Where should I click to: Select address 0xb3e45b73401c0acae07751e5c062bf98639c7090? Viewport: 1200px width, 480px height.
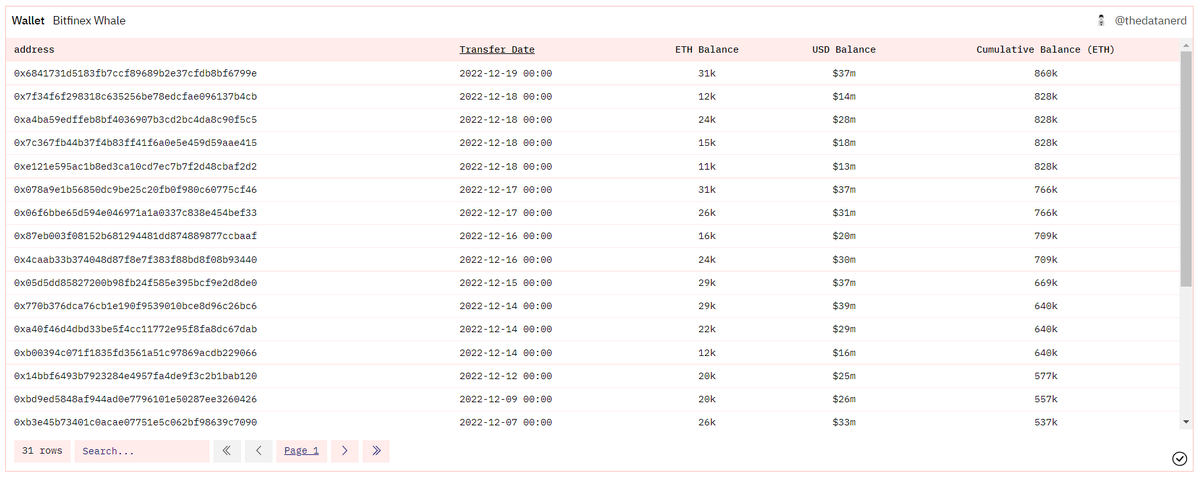135,422
